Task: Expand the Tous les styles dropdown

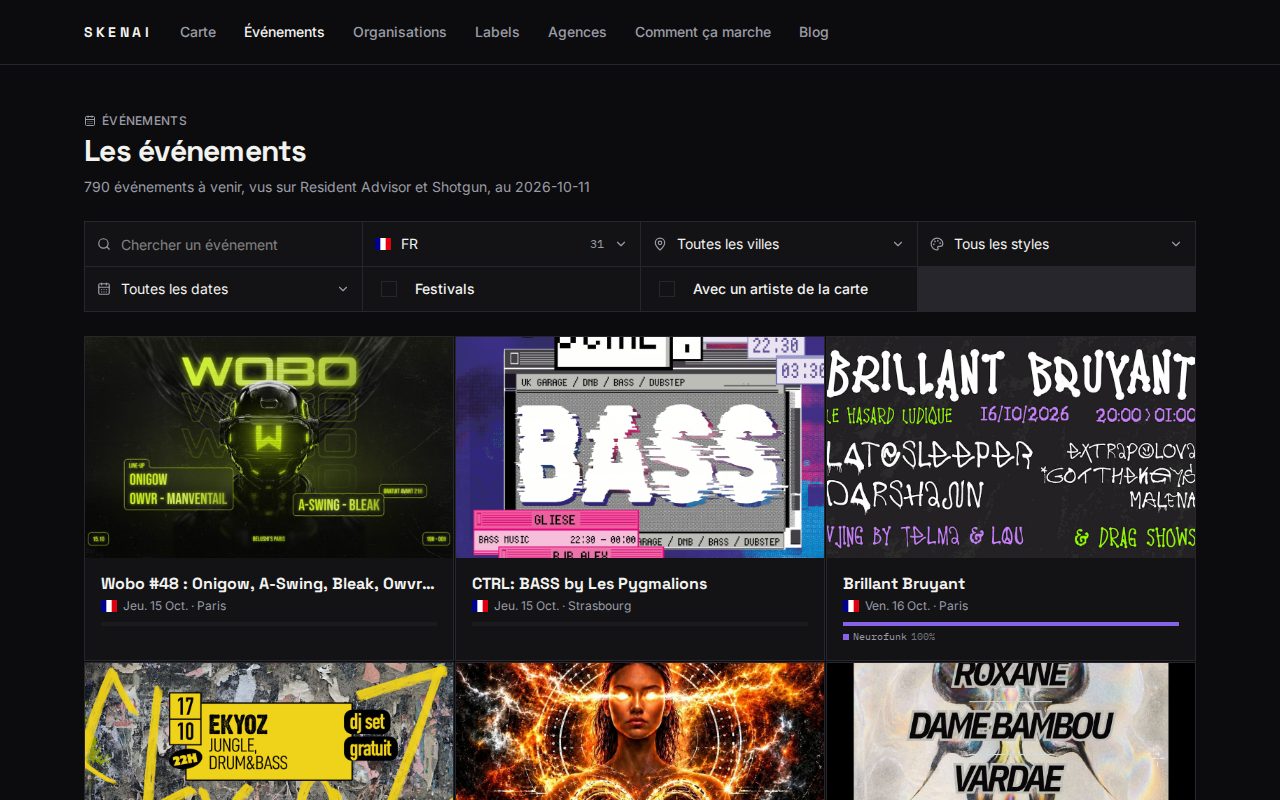Action: 1056,244
